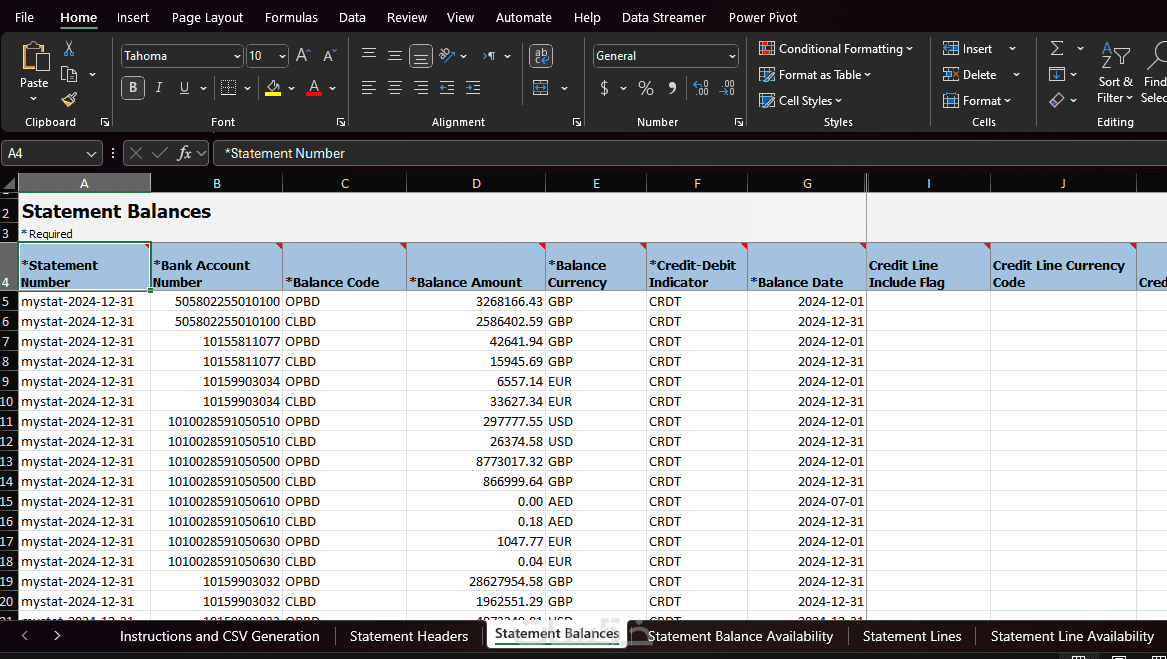Screen dimensions: 1167x659
Task: Click the Format Painter brush icon
Action: click(69, 99)
